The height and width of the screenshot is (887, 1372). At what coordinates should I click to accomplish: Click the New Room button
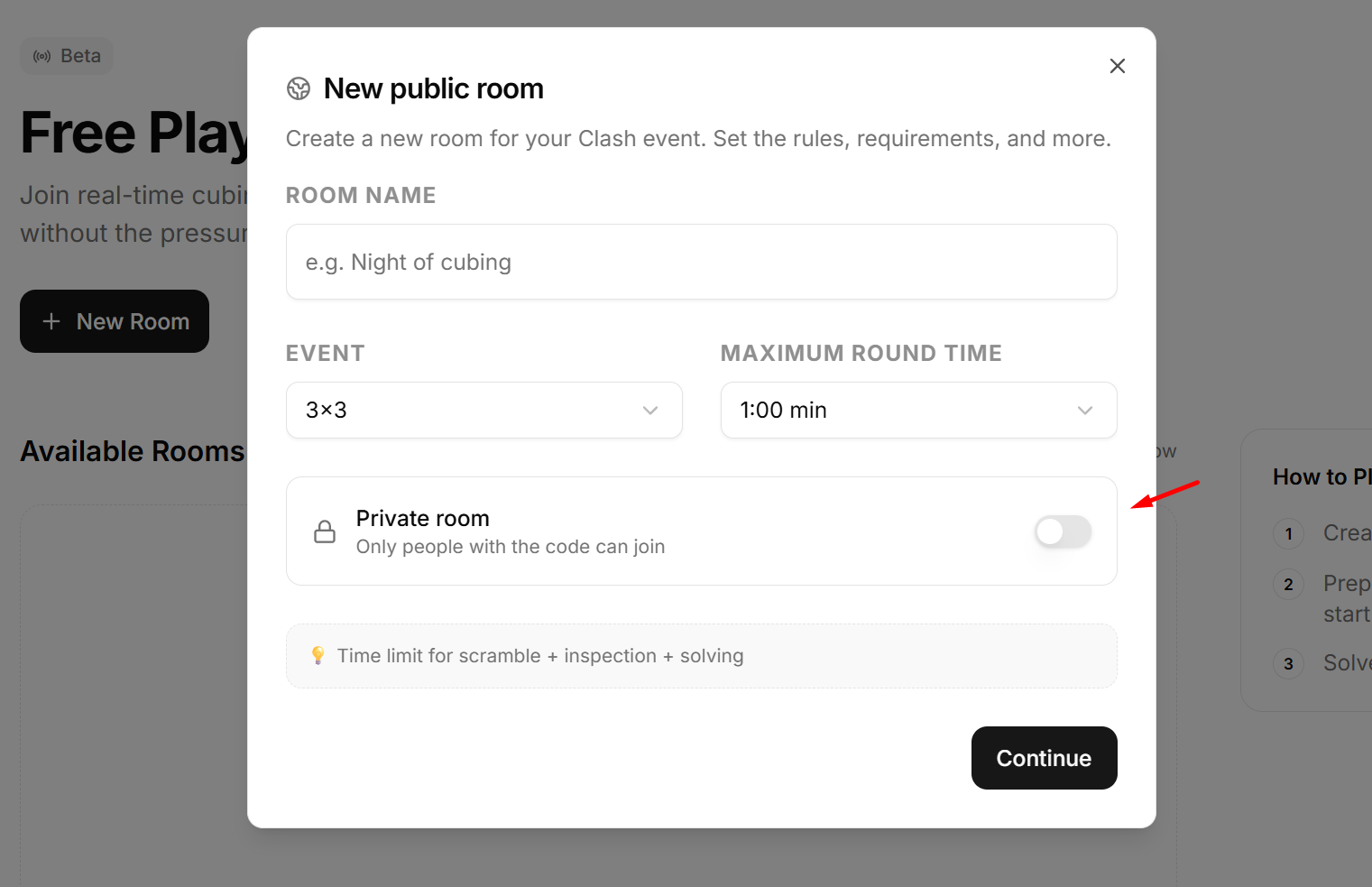point(115,321)
